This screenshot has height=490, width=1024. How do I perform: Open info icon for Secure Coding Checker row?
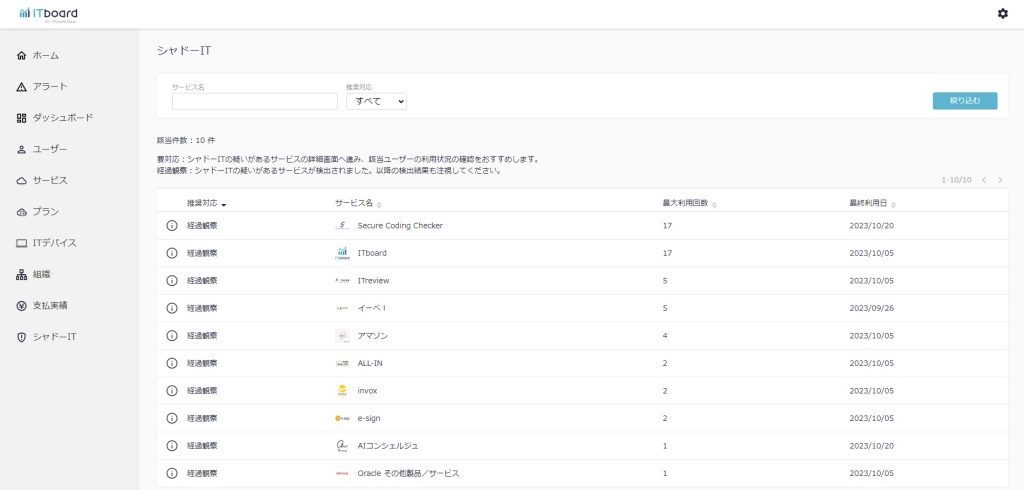pos(171,226)
